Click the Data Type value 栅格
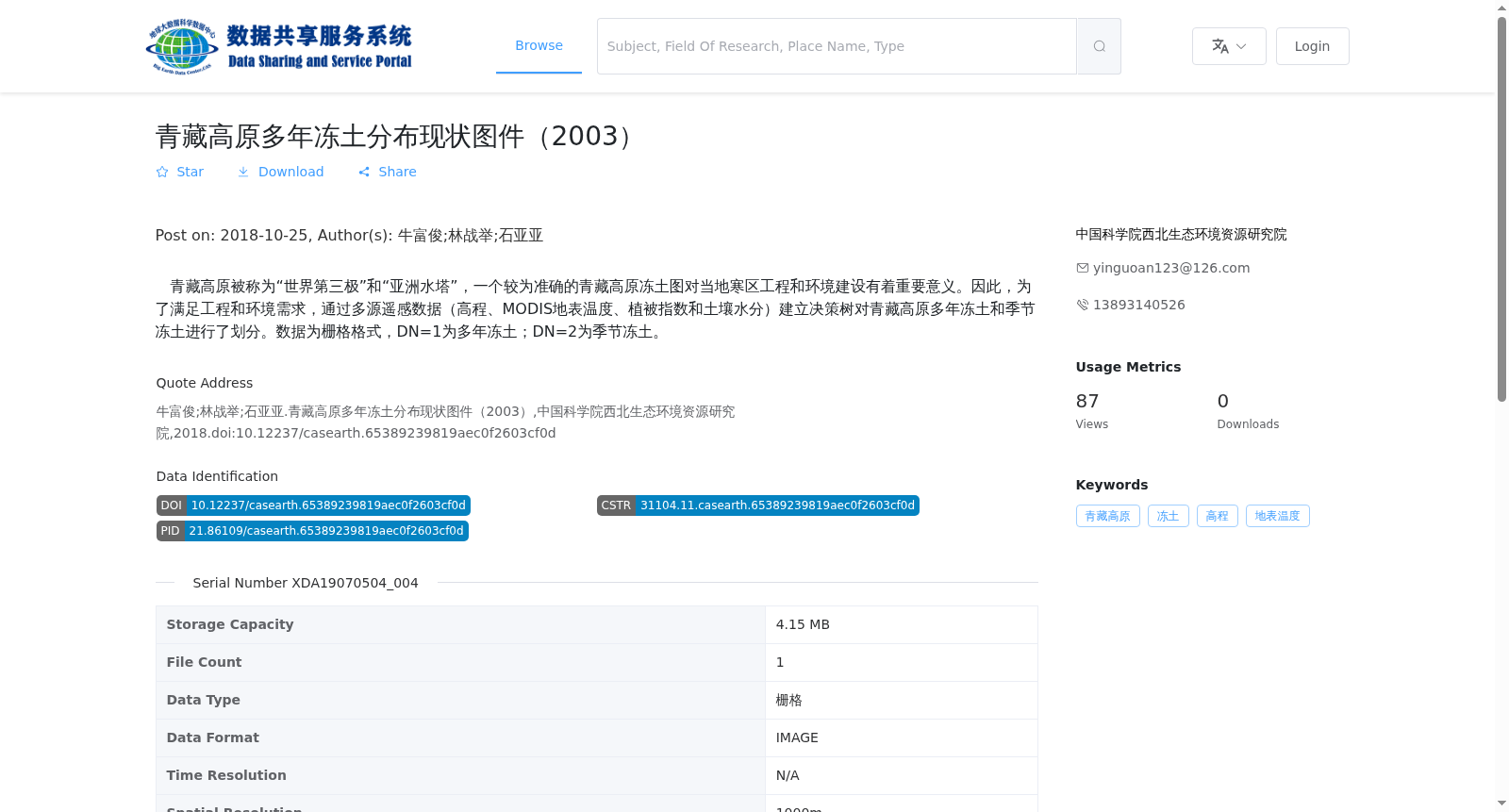The height and width of the screenshot is (812, 1509). coord(788,700)
